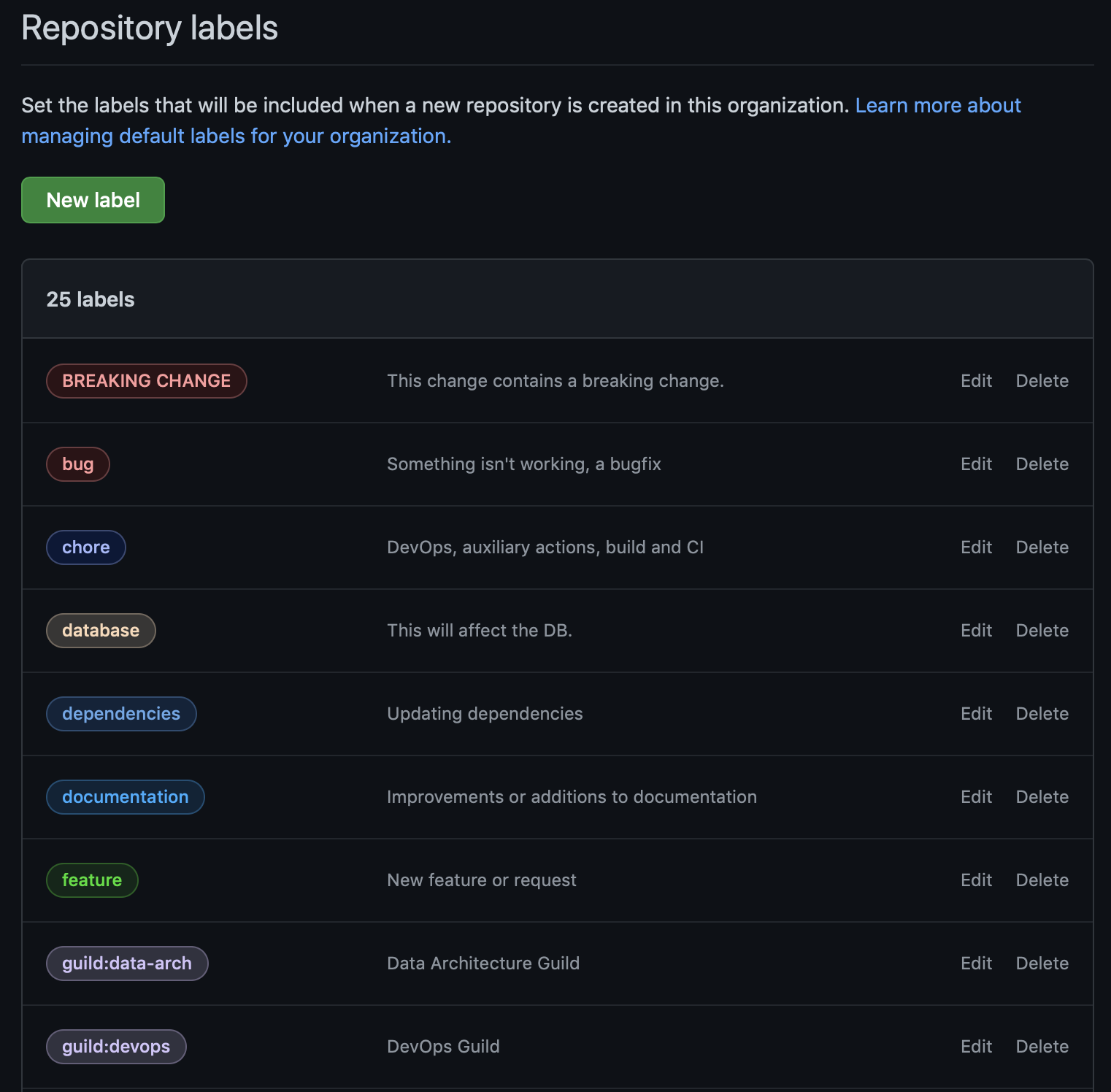This screenshot has height=1092, width=1111.
Task: Click the 'Repository labels' page heading
Action: [x=150, y=28]
